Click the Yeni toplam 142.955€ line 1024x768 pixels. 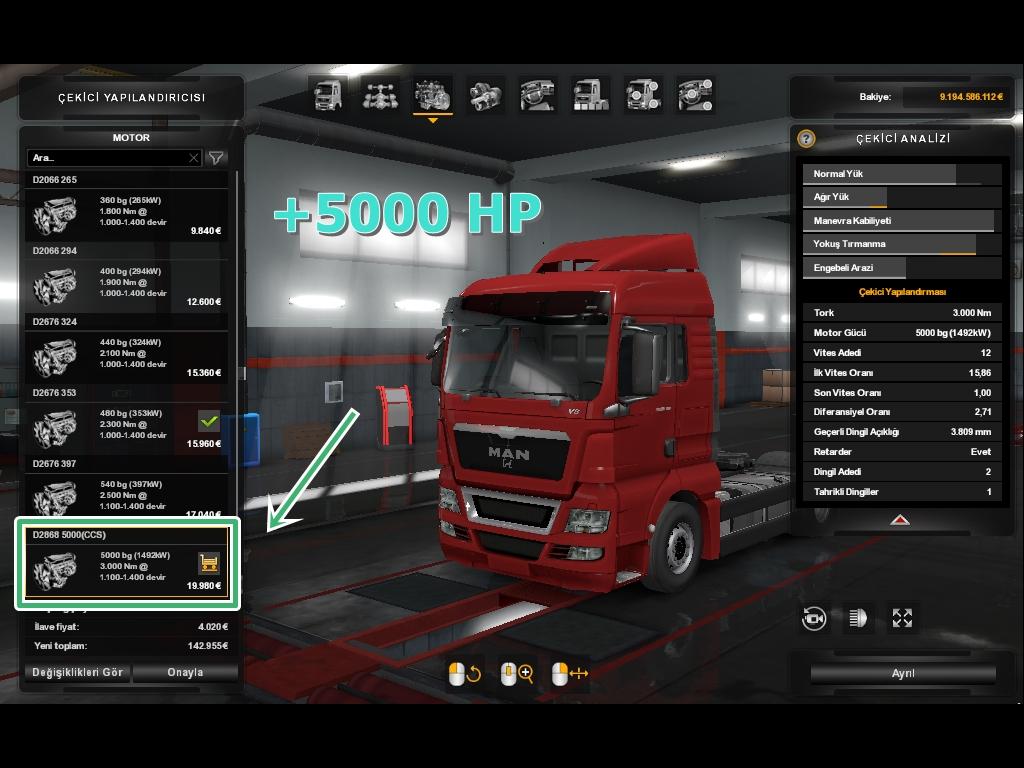[x=131, y=646]
